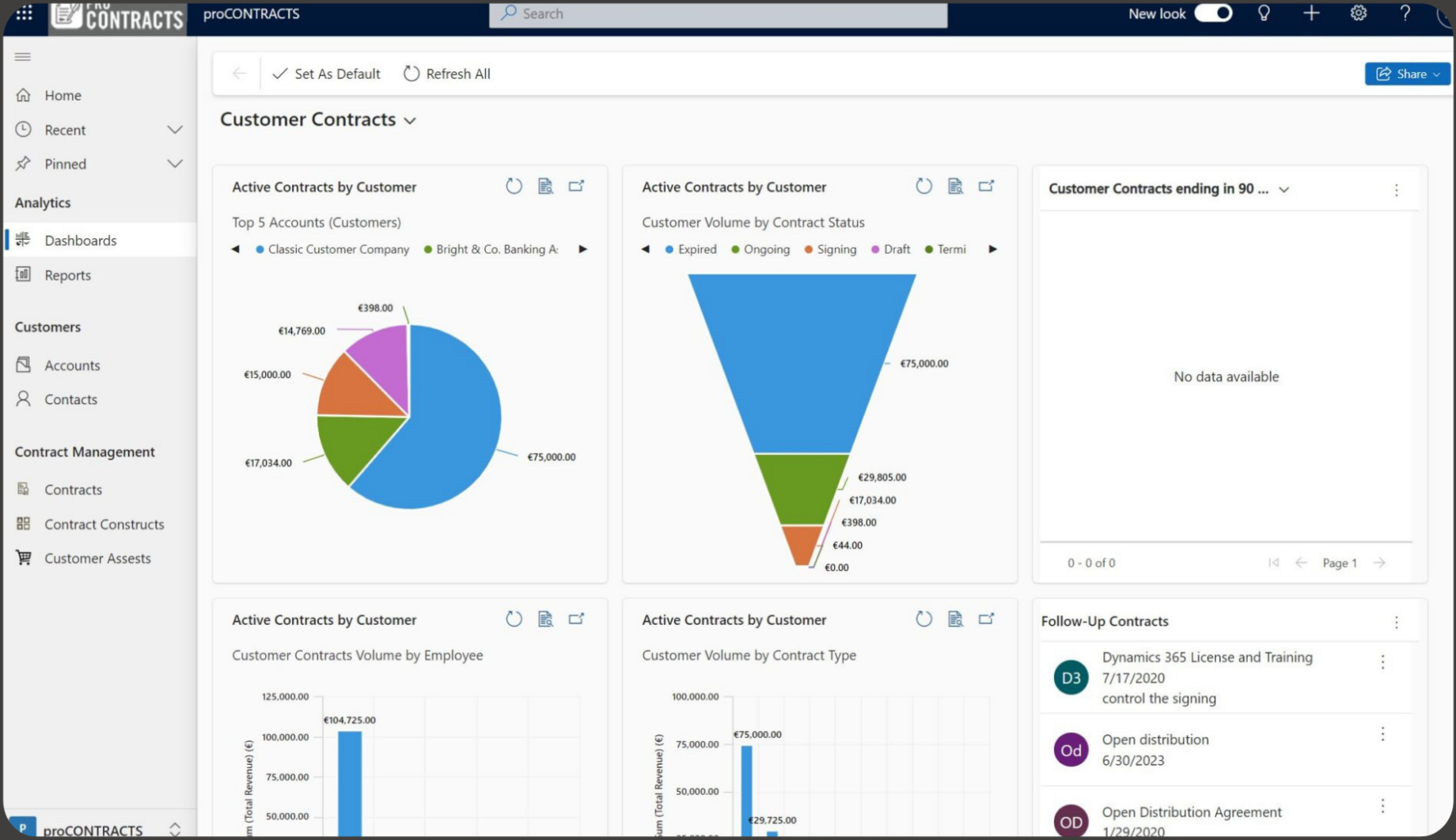Click the green funnel segment
Screen dimensions: 1456x840
click(x=802, y=489)
